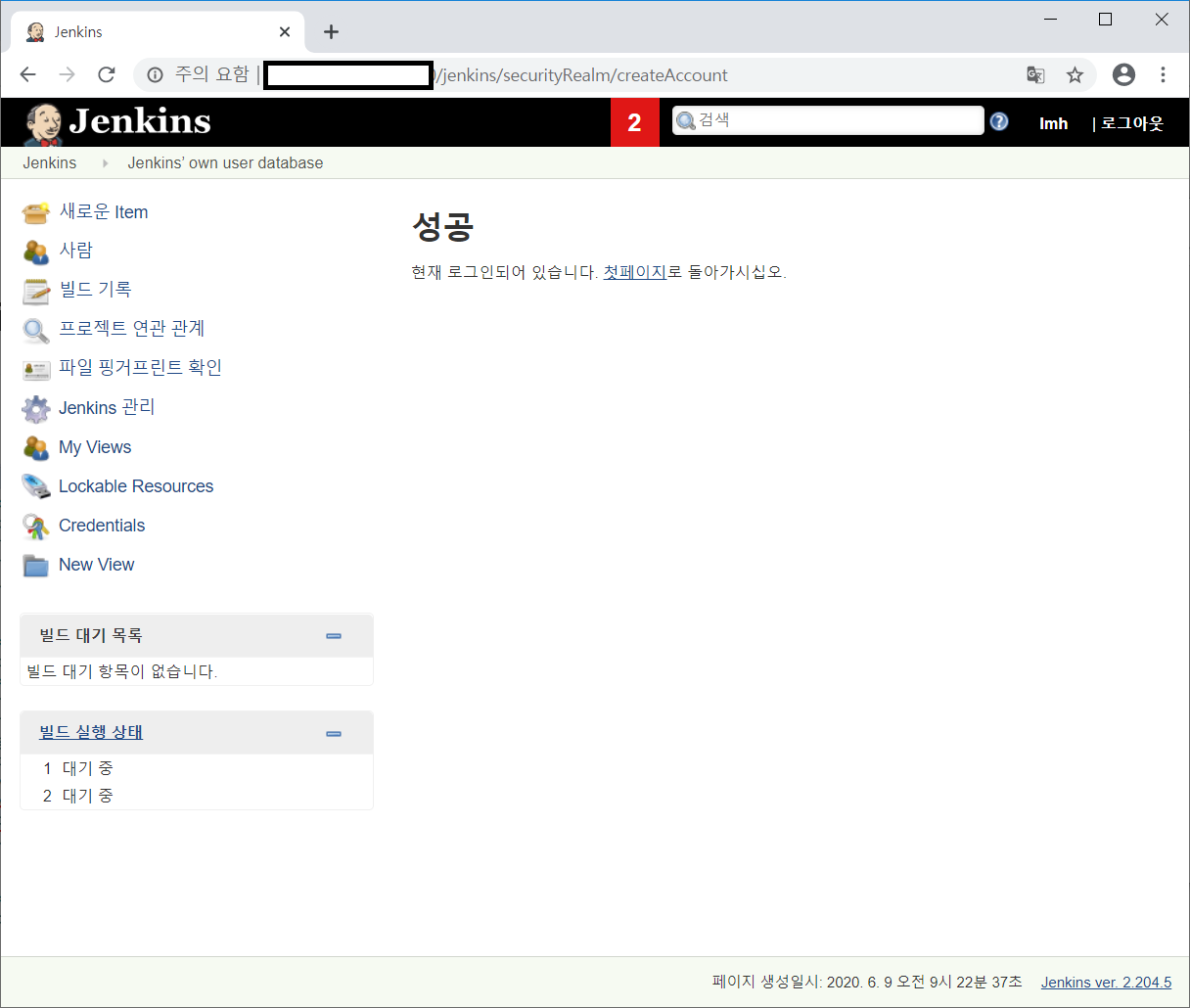1190x1008 pixels.
Task: Click the site info warning icon
Action: (x=155, y=74)
